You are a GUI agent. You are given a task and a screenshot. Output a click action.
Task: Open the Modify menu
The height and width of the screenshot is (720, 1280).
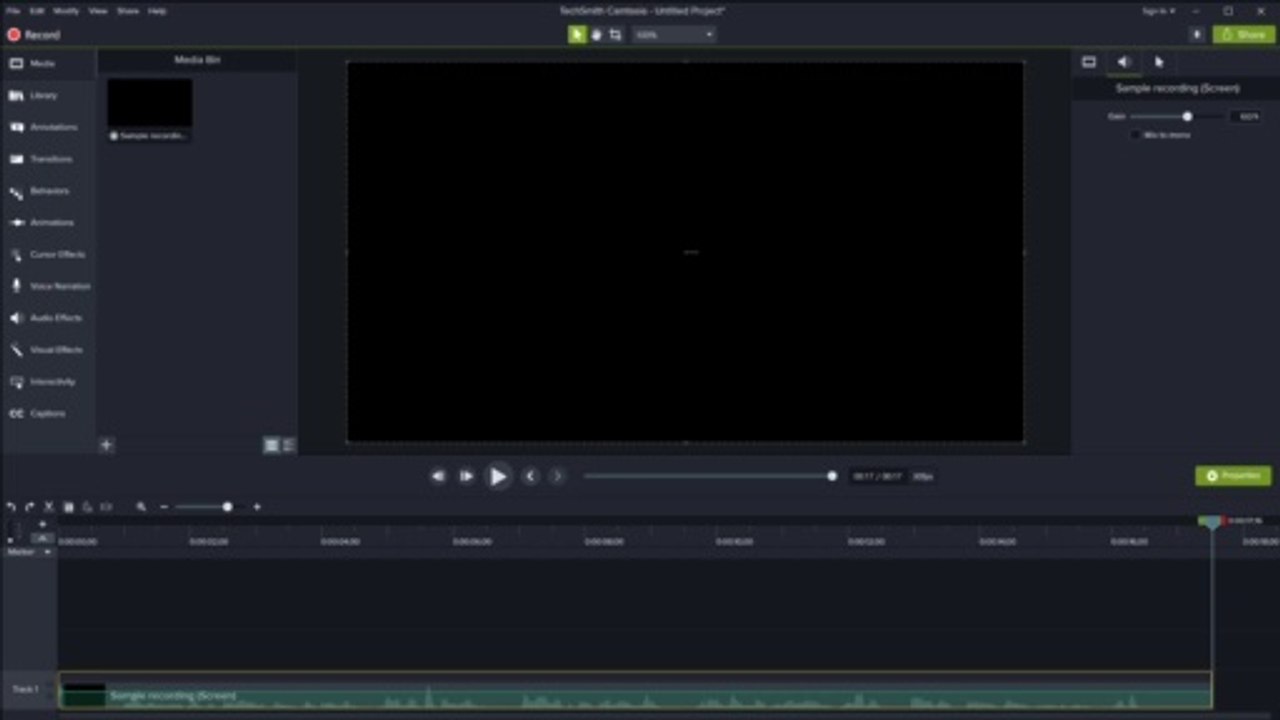[x=66, y=10]
